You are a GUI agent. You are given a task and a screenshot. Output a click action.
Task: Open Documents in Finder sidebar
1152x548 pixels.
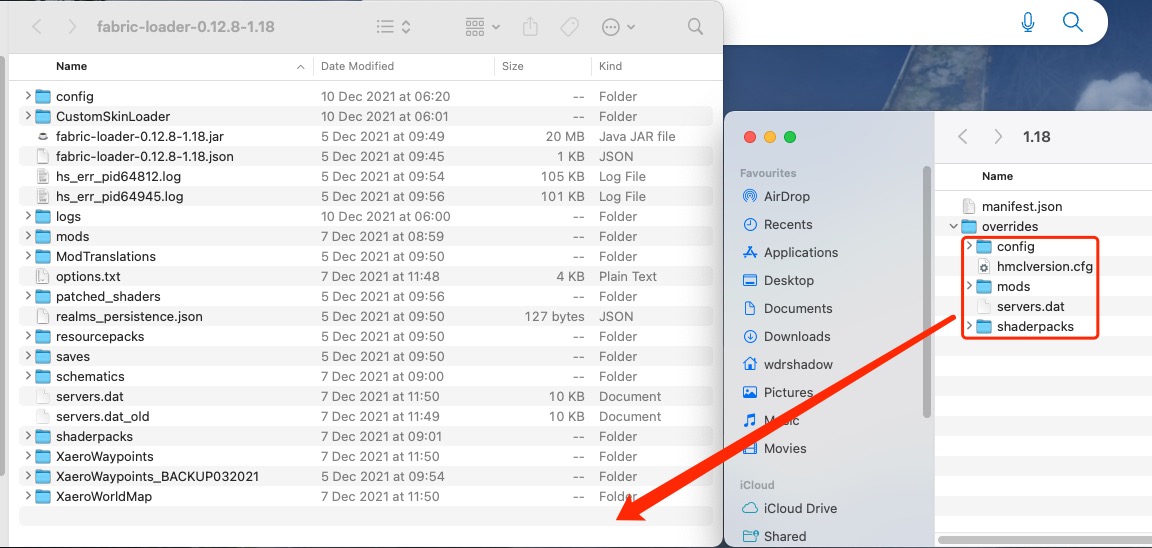pyautogui.click(x=798, y=309)
